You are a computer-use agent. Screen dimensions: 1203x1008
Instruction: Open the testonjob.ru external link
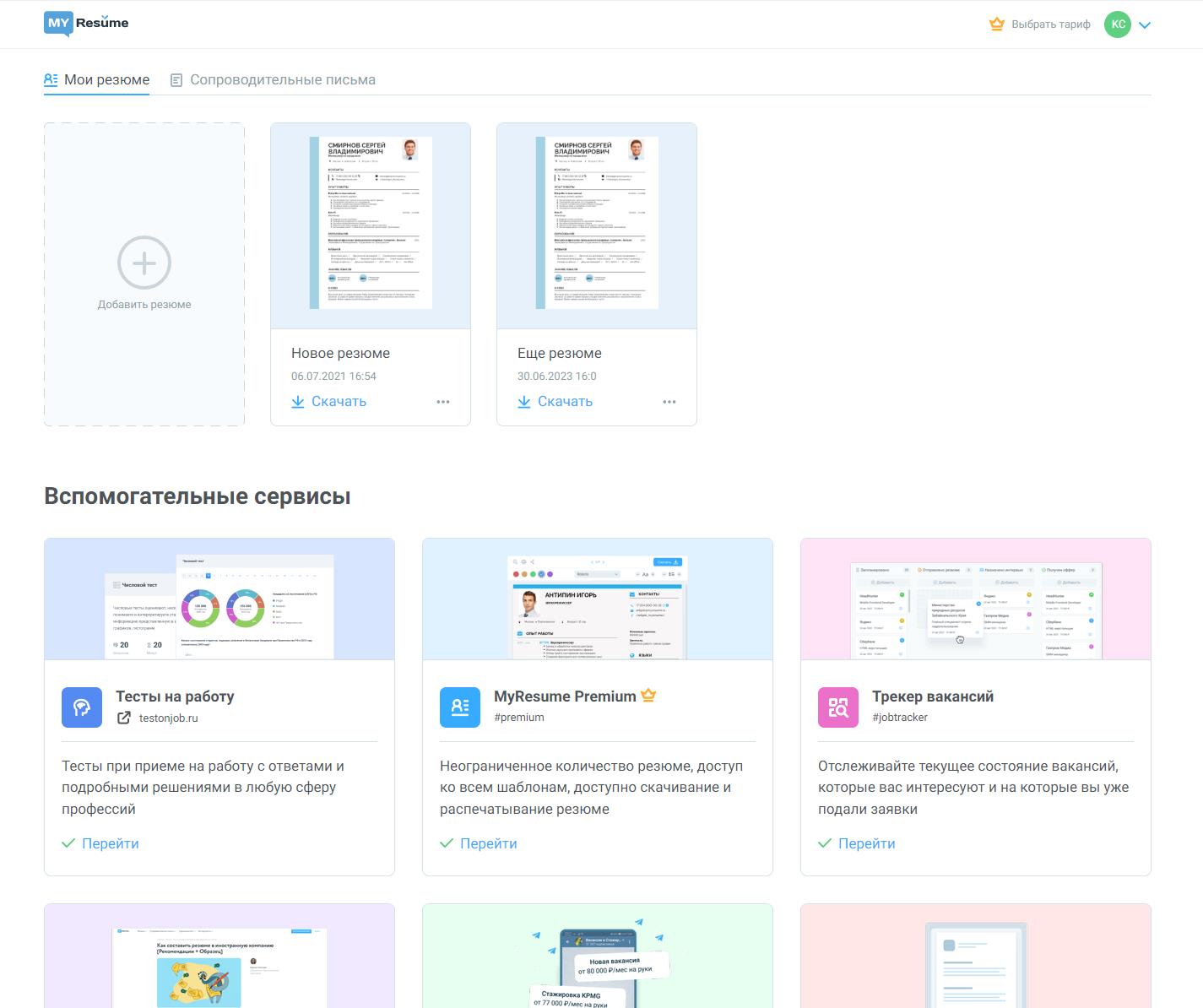click(x=168, y=718)
